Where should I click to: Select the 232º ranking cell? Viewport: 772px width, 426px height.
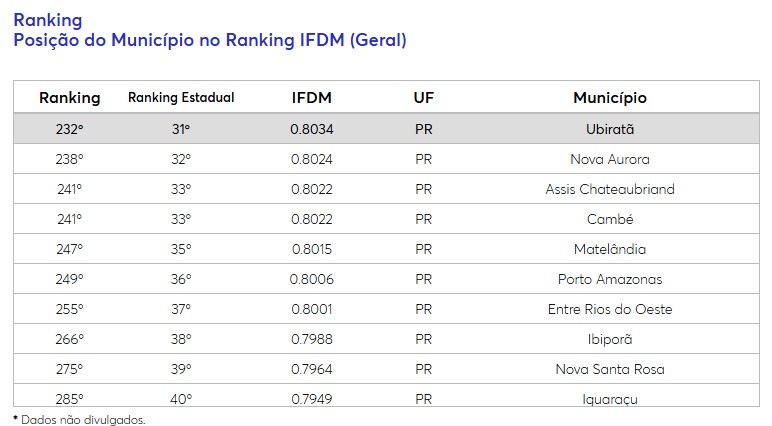pos(70,129)
